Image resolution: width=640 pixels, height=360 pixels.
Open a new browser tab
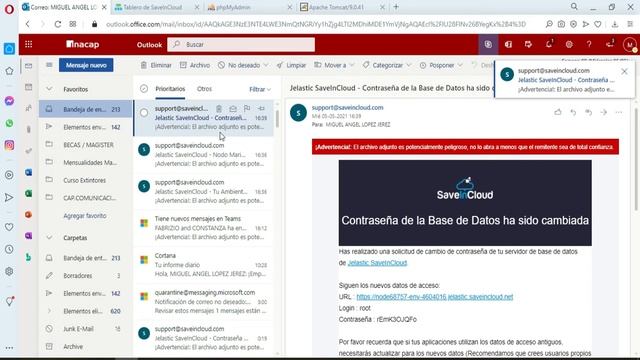click(396, 7)
